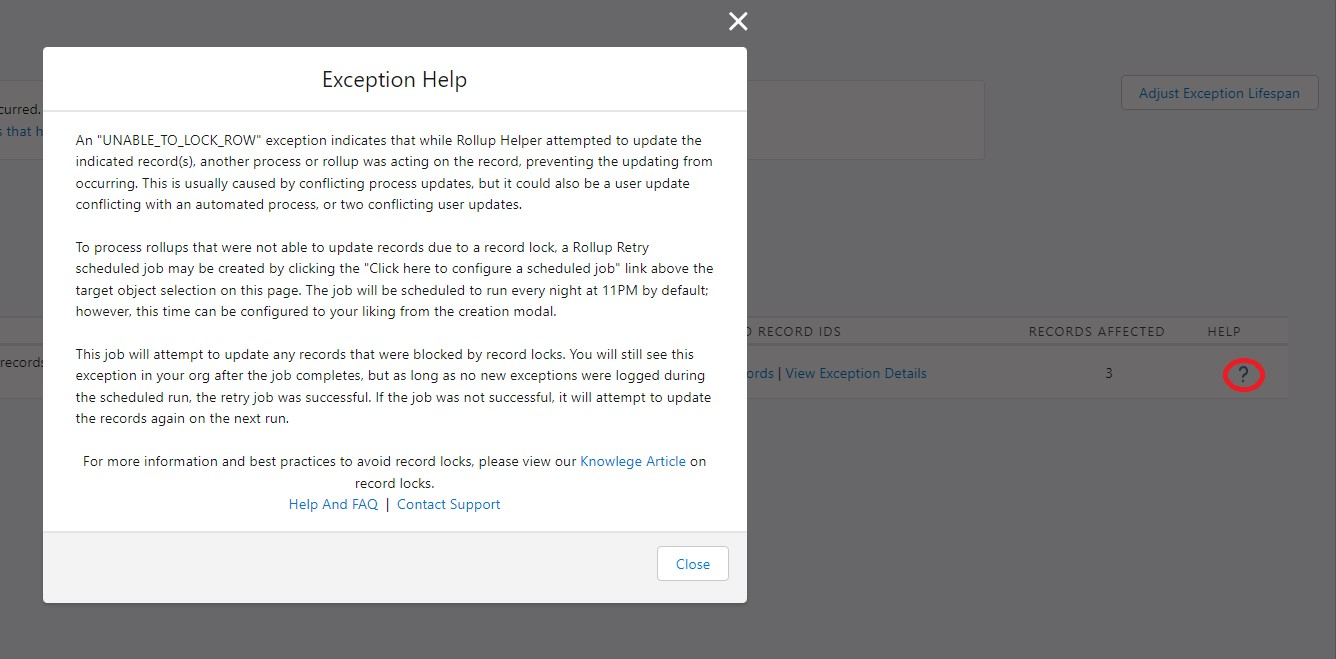
Task: Open the Help And FAQ link
Action: click(x=333, y=504)
